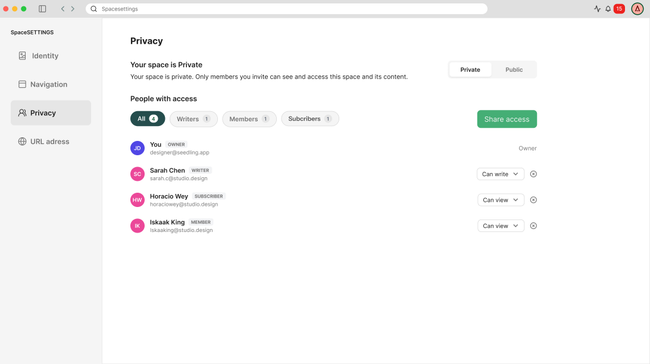Open Navigation settings
The width and height of the screenshot is (650, 364).
pos(51,84)
